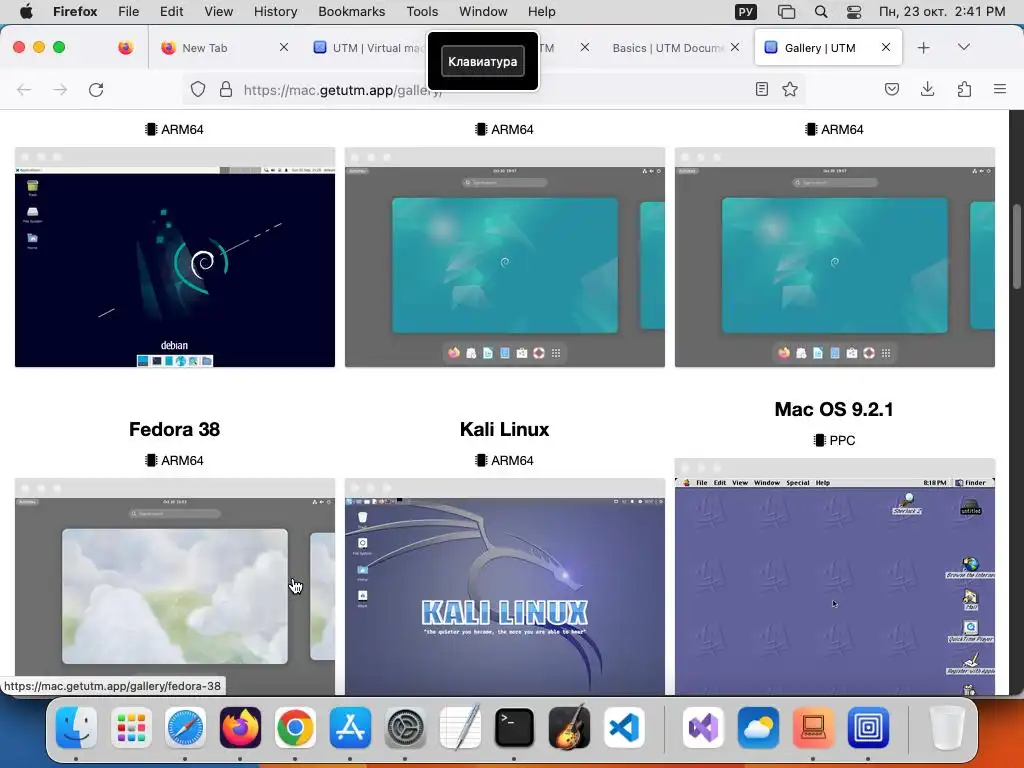
Task: Open the Debian Xfce screenshot thumbnail
Action: tap(175, 257)
